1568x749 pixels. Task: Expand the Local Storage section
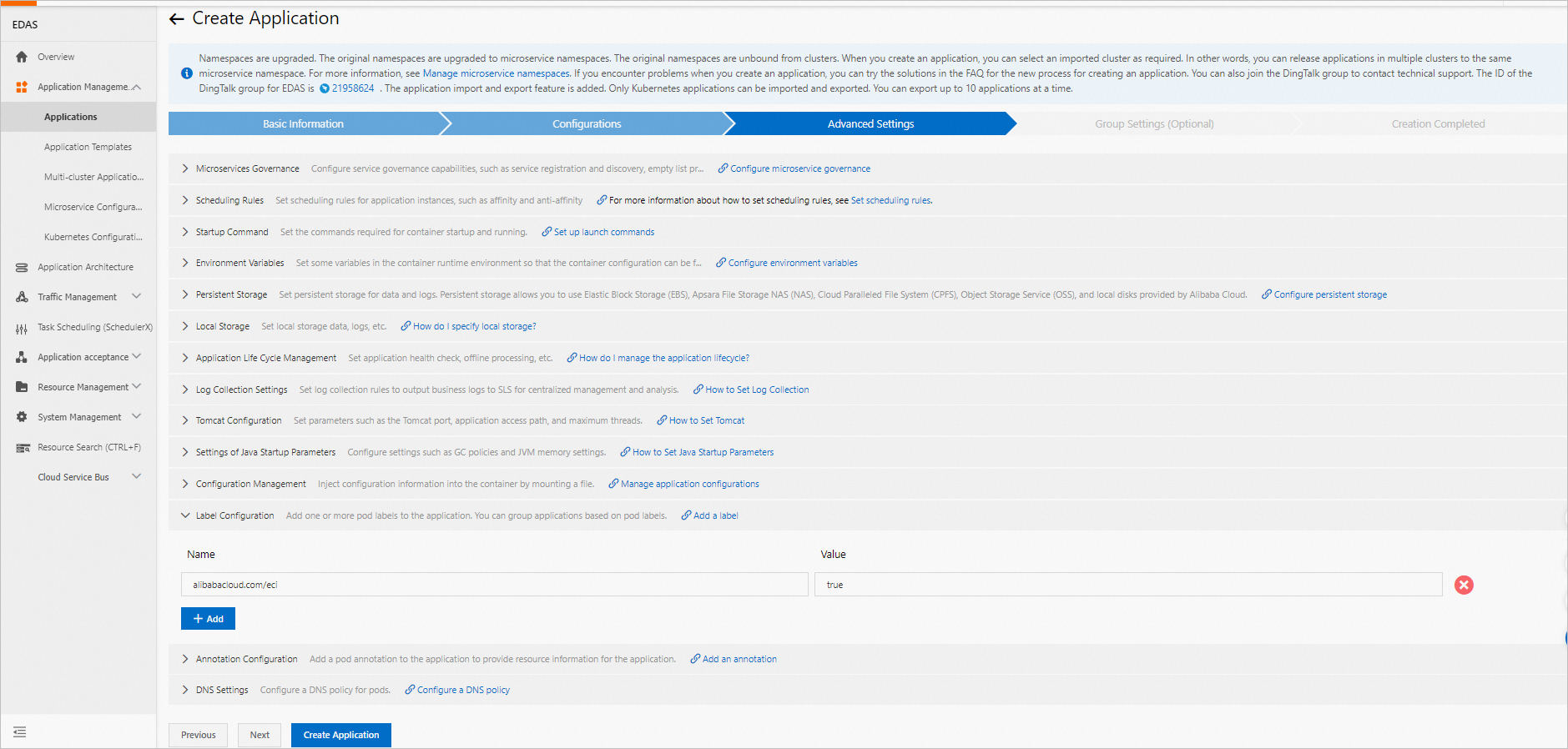(185, 326)
